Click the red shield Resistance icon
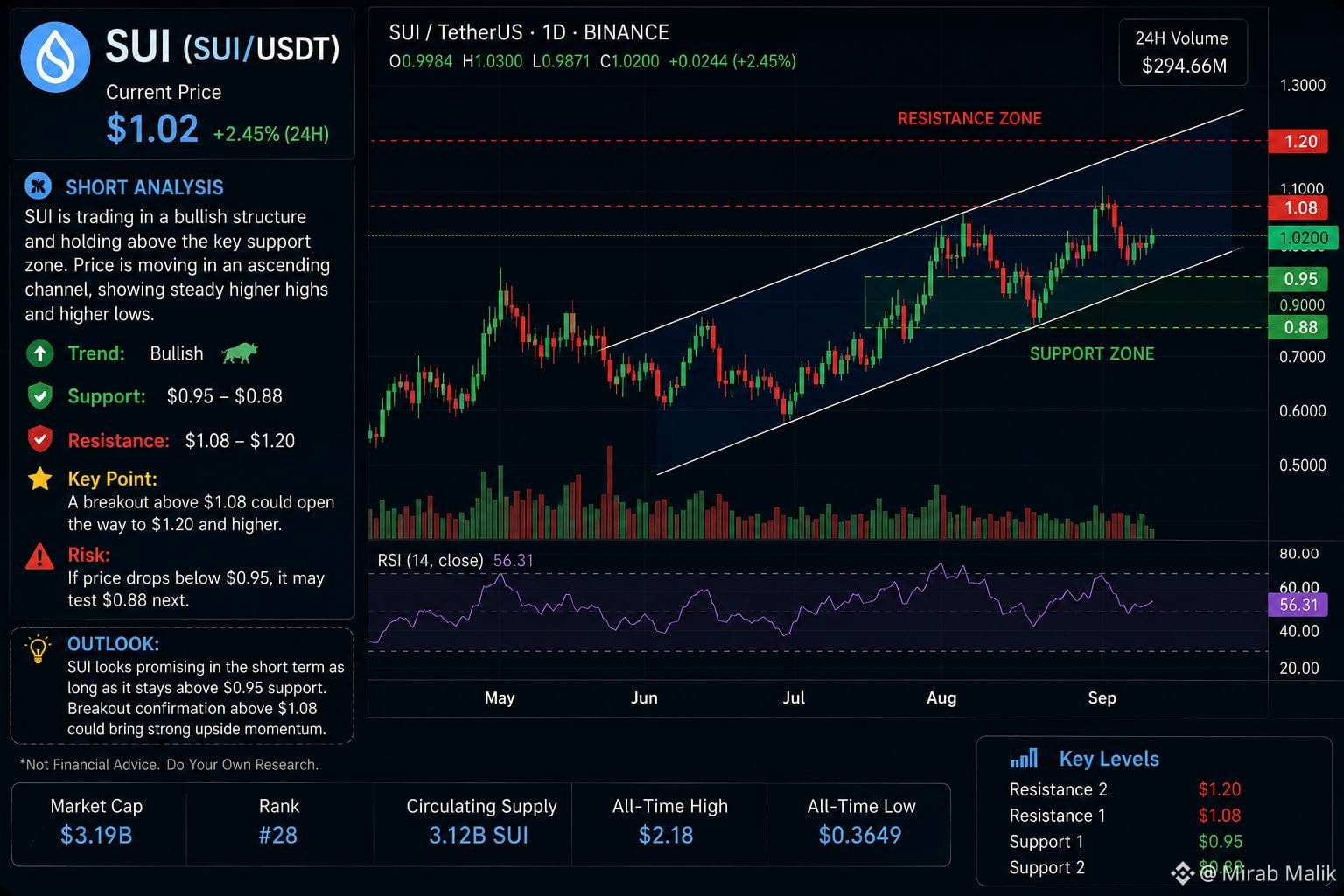The height and width of the screenshot is (896, 1344). tap(39, 439)
